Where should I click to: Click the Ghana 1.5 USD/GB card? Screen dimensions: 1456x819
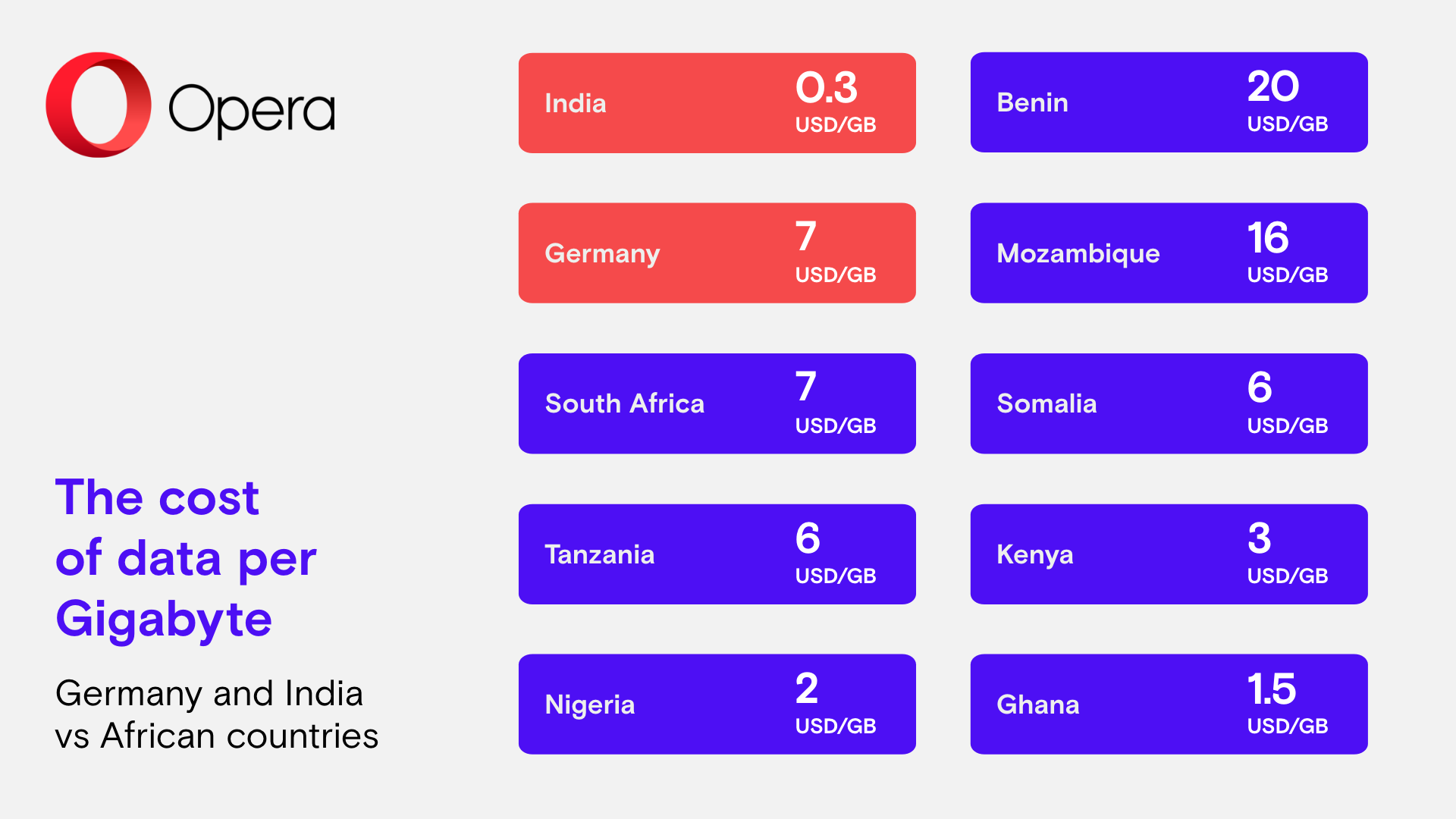(1169, 704)
